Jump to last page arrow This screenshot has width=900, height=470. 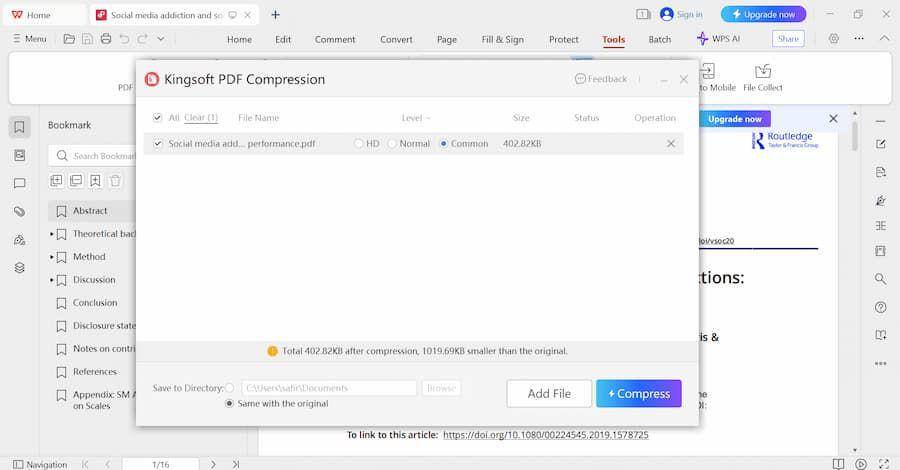click(236, 464)
